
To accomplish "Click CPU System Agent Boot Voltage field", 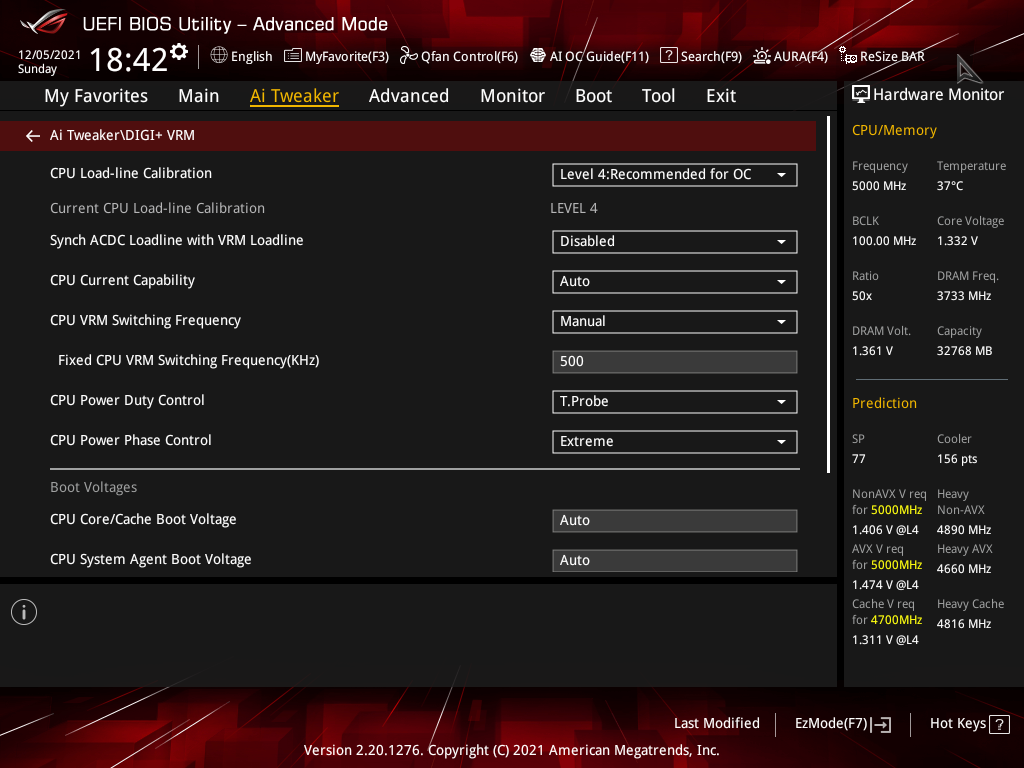I will [x=675, y=561].
